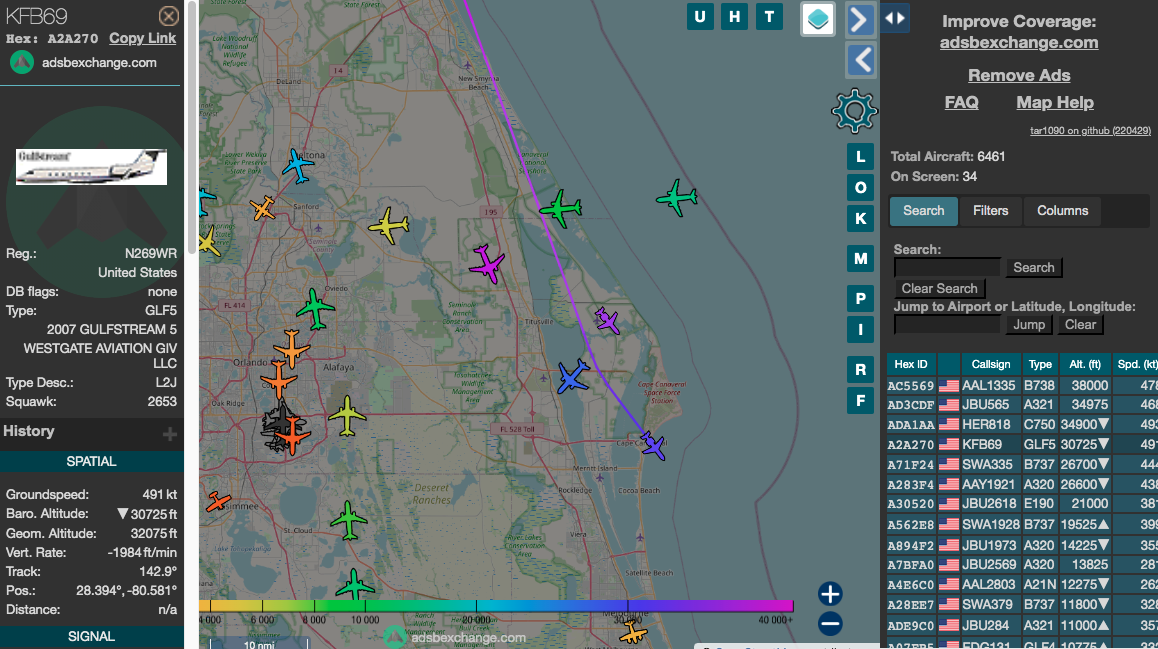Select the JBU2618 aircraft row
Screen dimensions: 1158x649
(x=1022, y=504)
